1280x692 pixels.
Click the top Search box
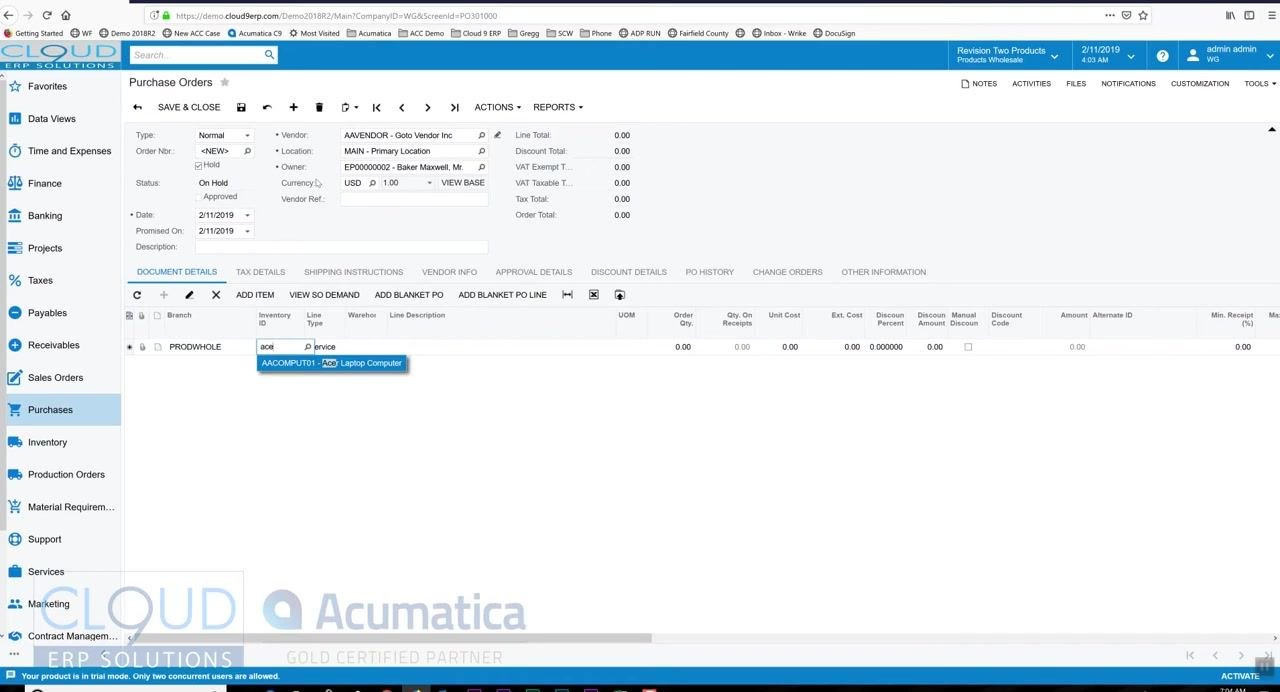[196, 55]
